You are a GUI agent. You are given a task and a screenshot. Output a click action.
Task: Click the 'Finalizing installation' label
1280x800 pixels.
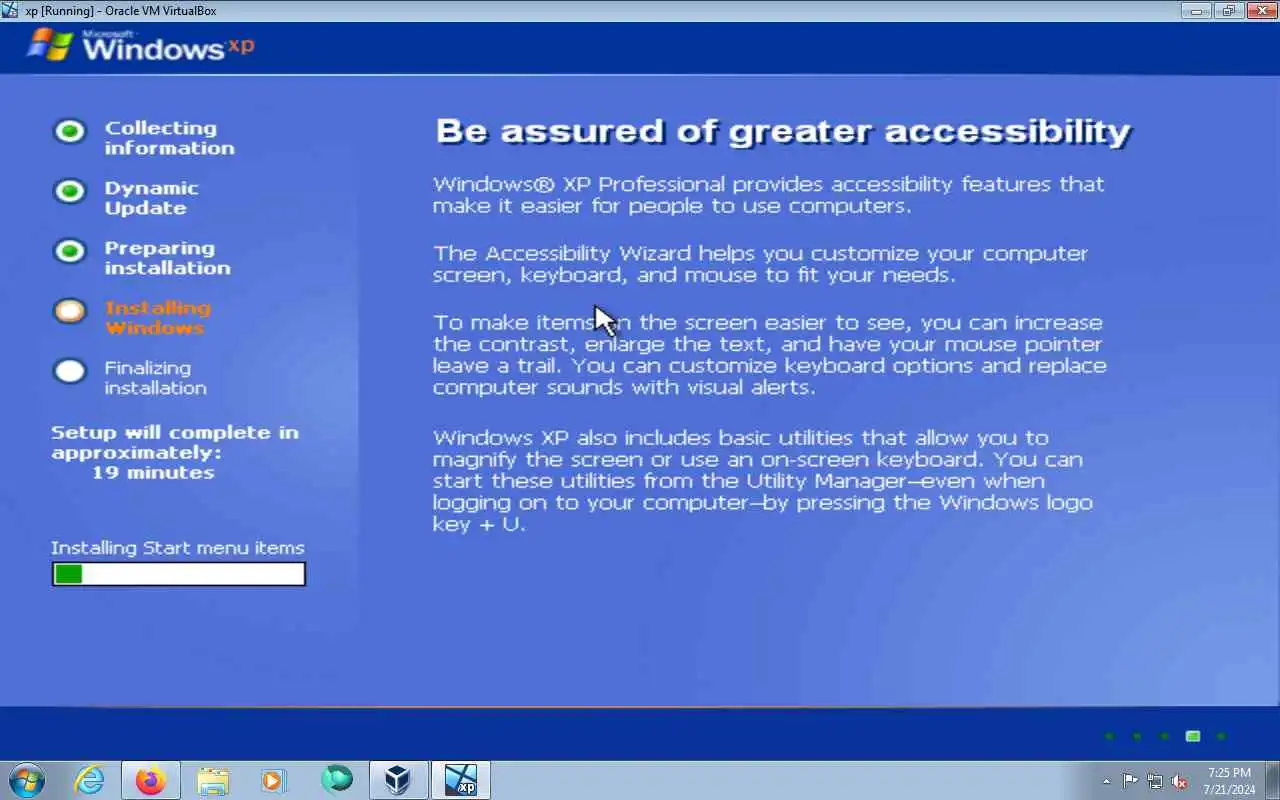click(x=155, y=378)
